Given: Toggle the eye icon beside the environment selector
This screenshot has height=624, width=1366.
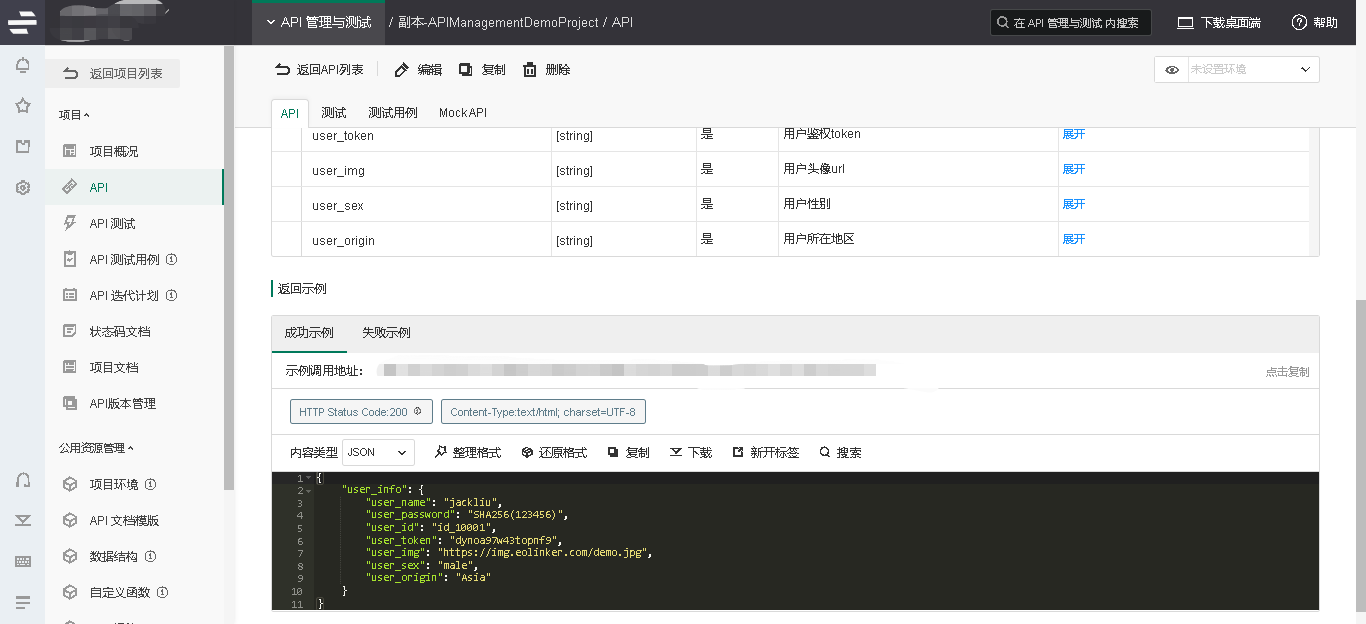Looking at the screenshot, I should (x=1171, y=70).
